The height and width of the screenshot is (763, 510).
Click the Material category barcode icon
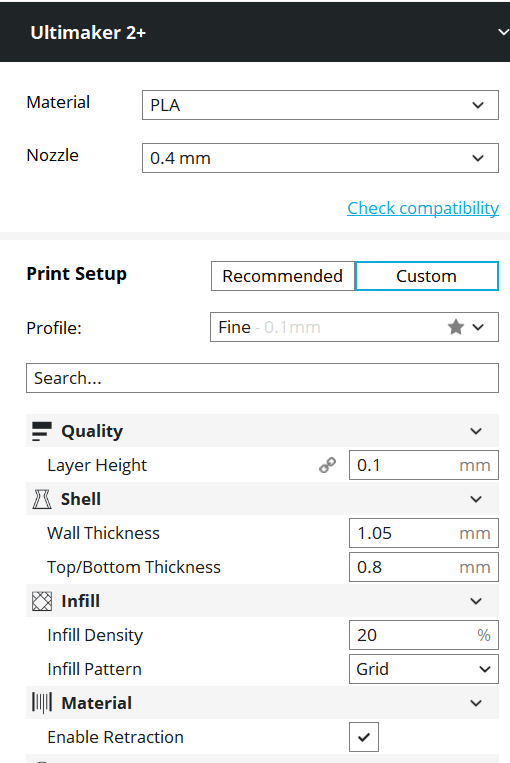[41, 703]
